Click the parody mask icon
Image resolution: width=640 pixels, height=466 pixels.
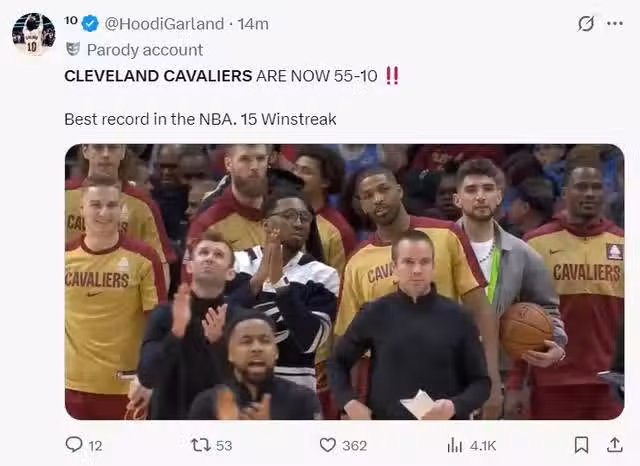(x=73, y=49)
